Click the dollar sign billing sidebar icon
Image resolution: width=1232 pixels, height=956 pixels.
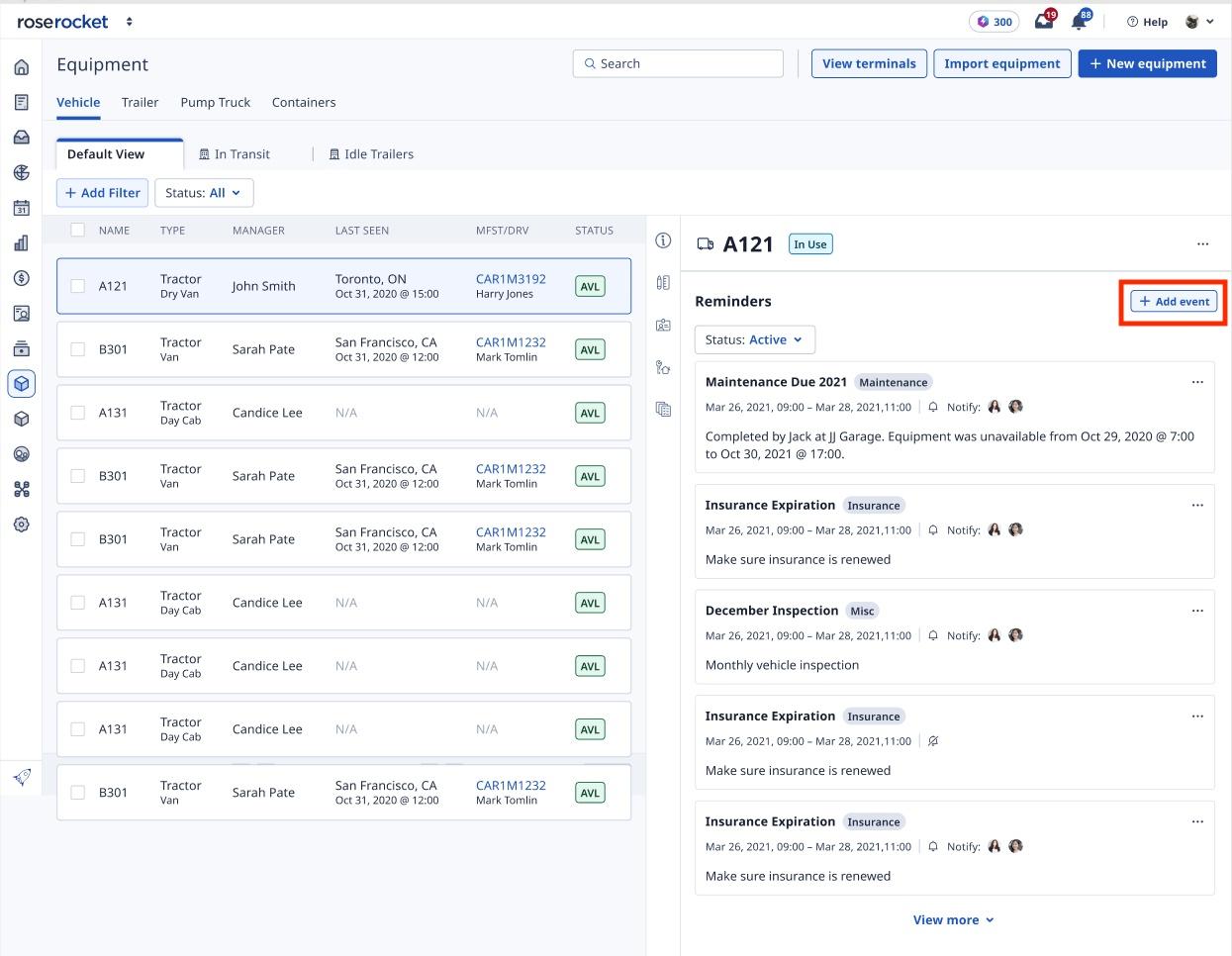21,278
